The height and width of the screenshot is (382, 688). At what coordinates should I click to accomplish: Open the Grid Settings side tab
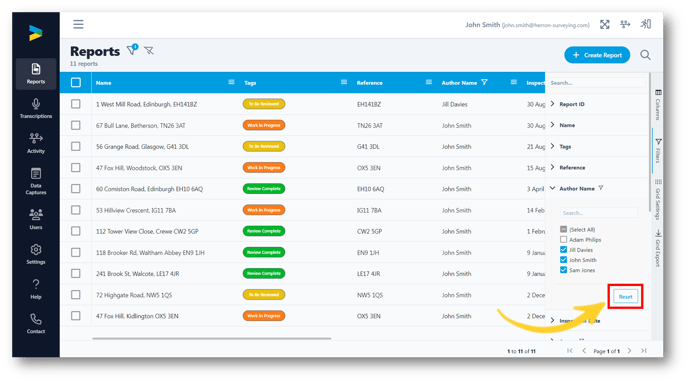coord(658,199)
